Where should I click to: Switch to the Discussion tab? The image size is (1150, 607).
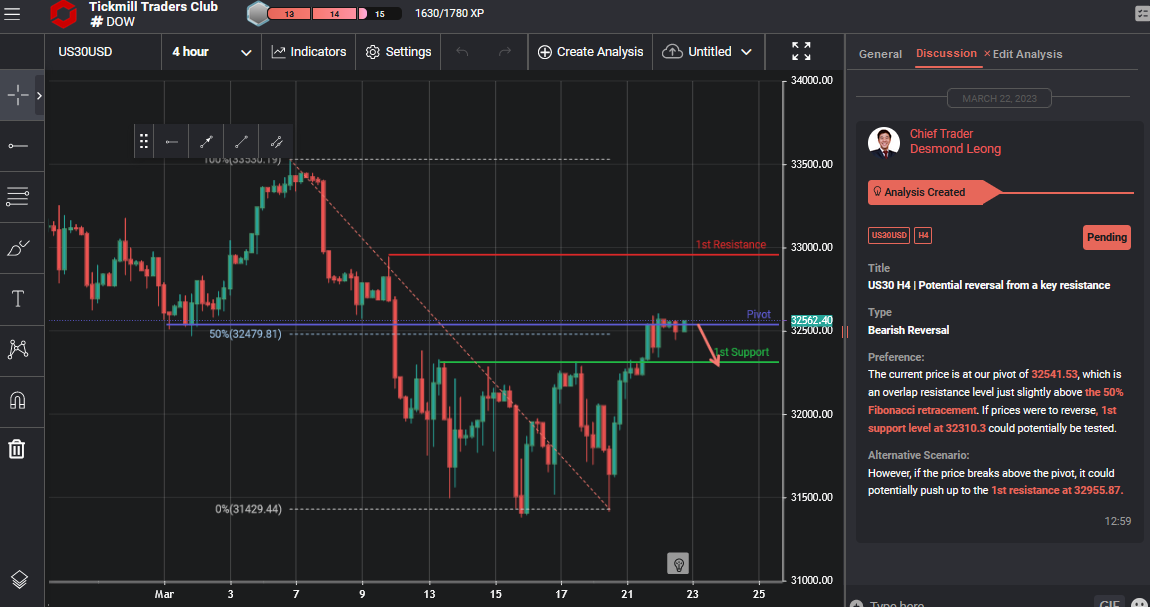pyautogui.click(x=946, y=54)
